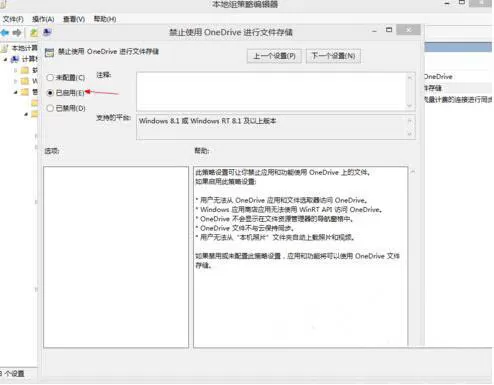
Task: Select the 未配置(C) radio button
Action: 50,78
